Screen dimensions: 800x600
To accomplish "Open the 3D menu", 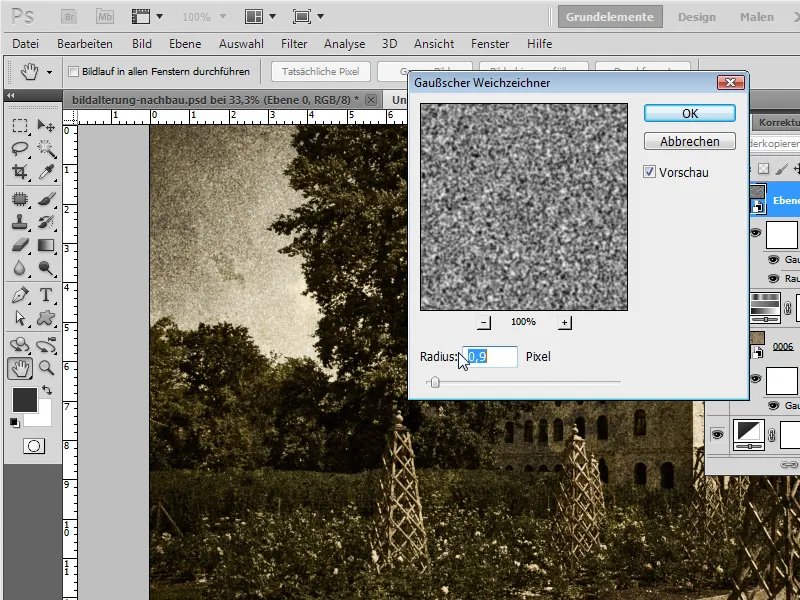I will (x=390, y=44).
